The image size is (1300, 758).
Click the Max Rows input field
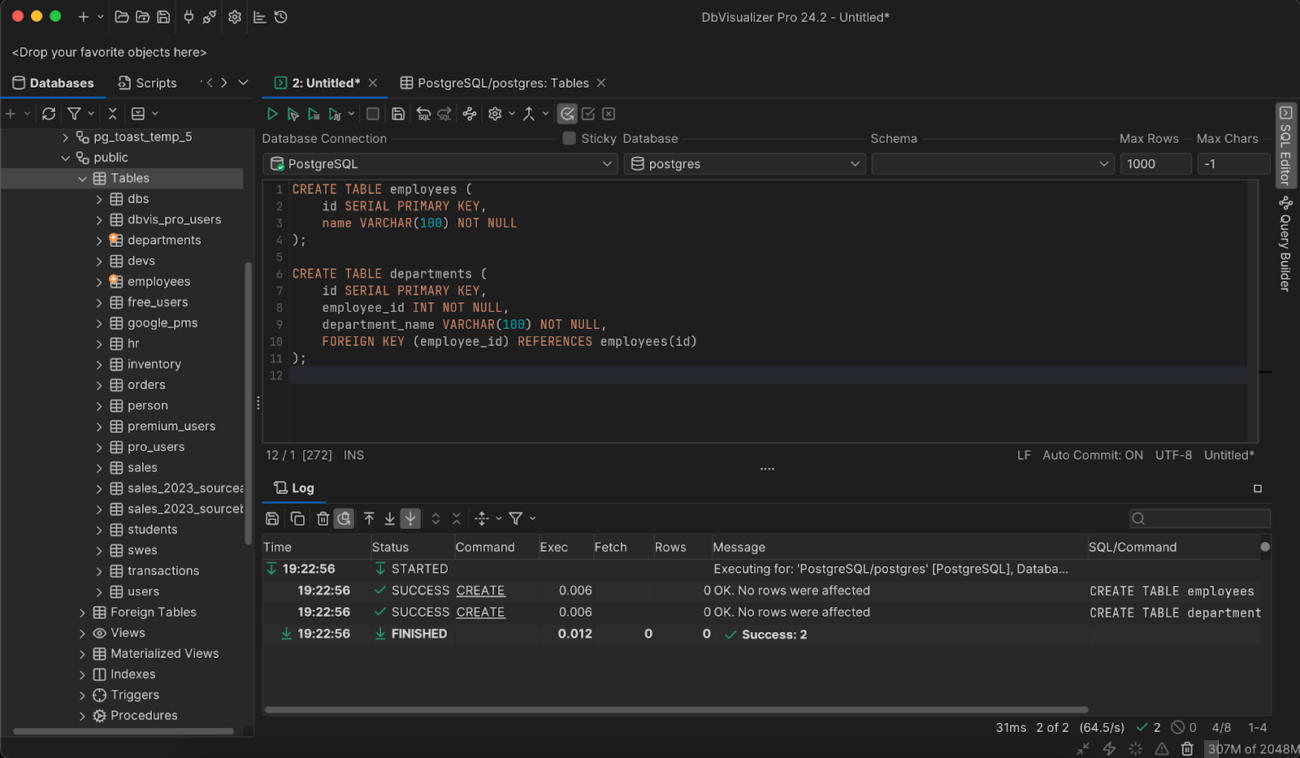pyautogui.click(x=1154, y=164)
